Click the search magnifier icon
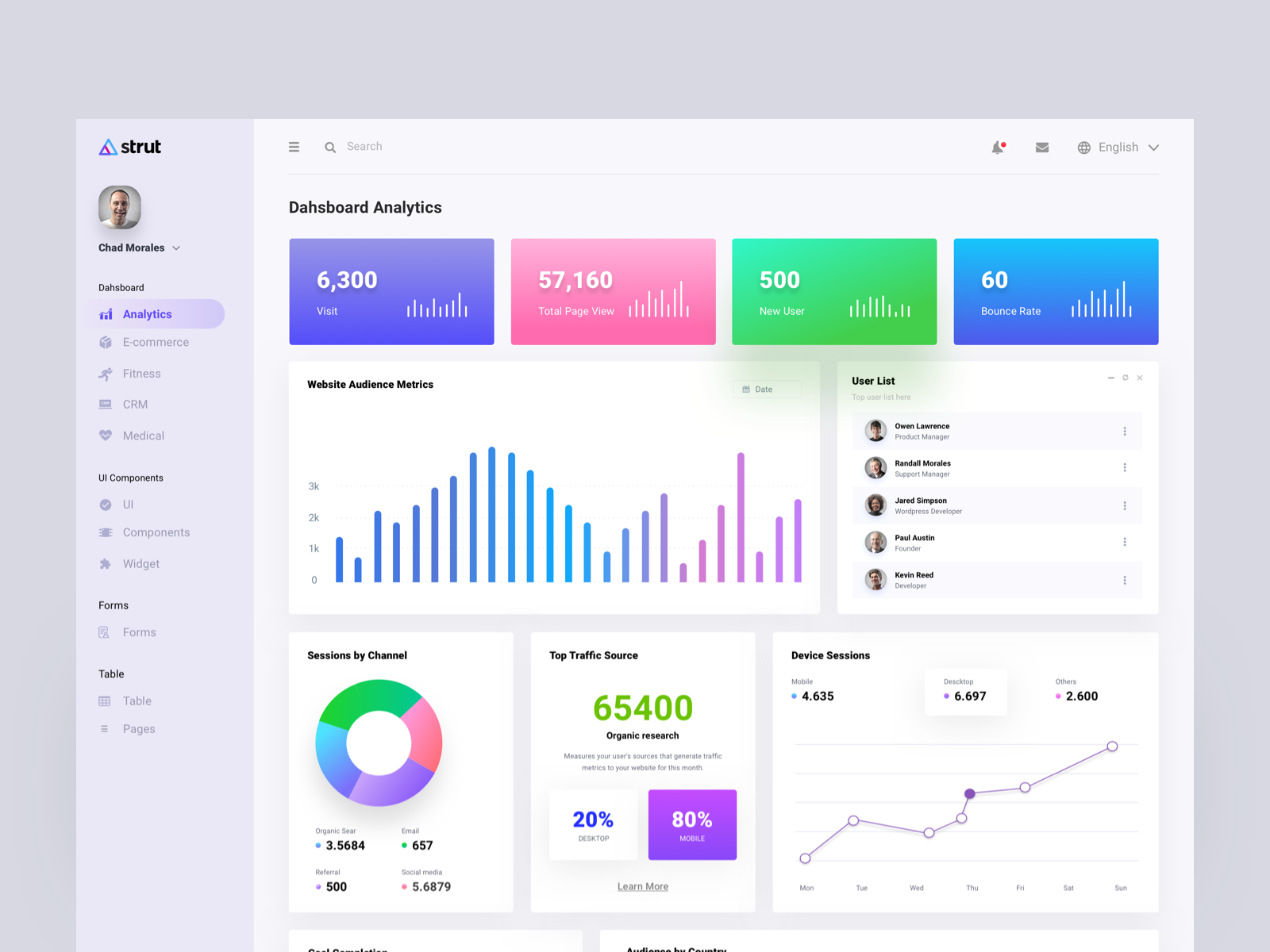The image size is (1270, 952). tap(330, 148)
